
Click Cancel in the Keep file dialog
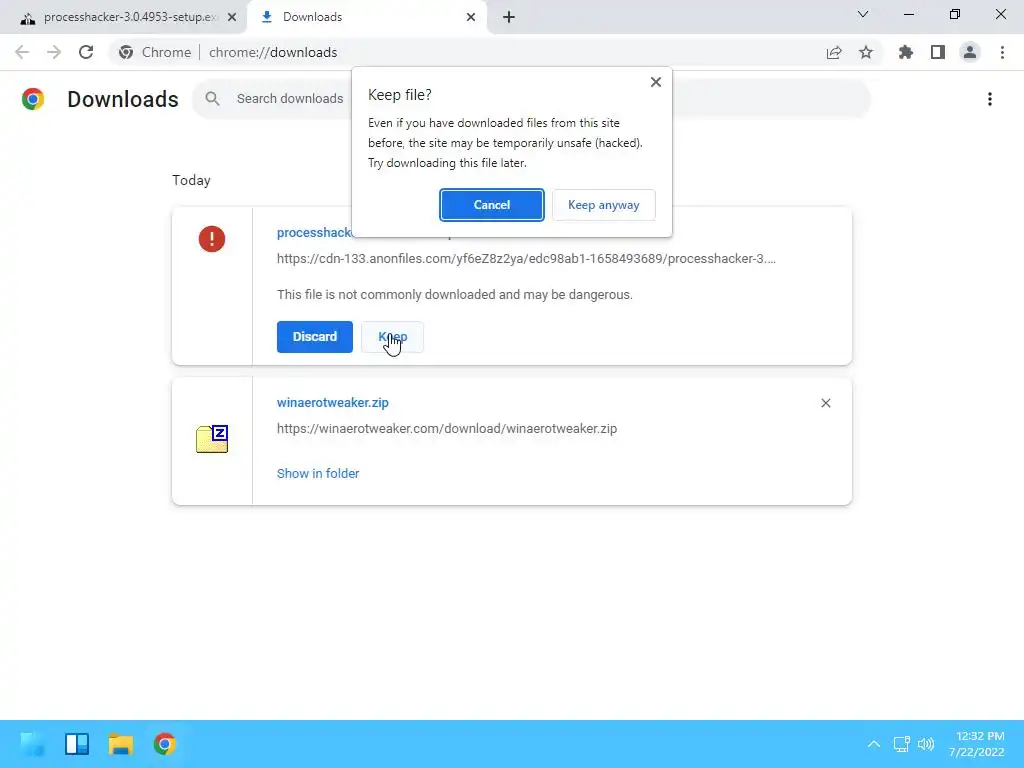tap(491, 205)
